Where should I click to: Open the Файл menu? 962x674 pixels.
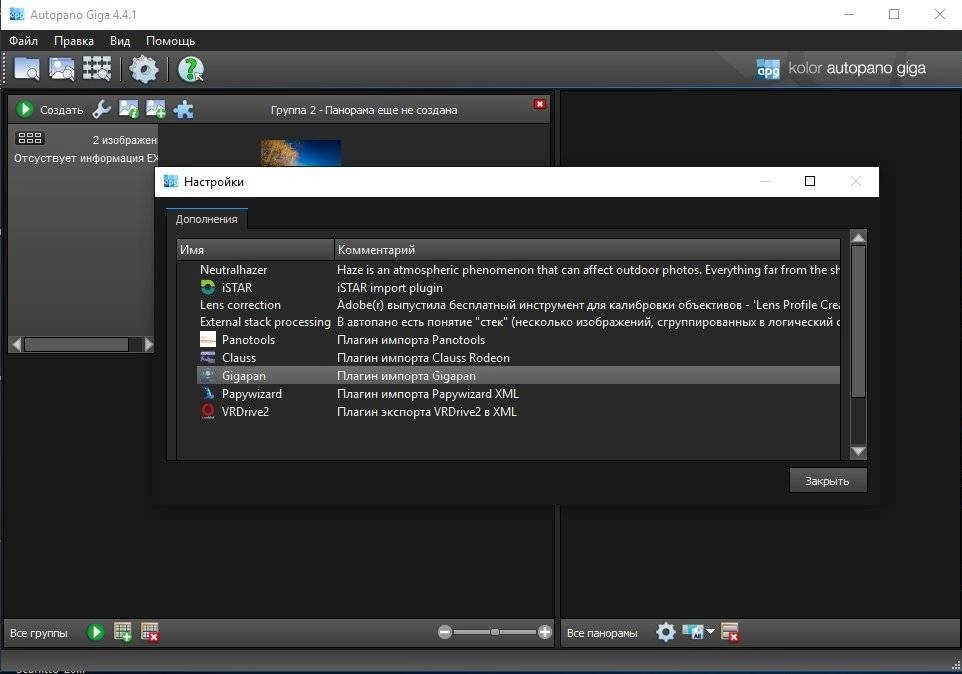(23, 40)
